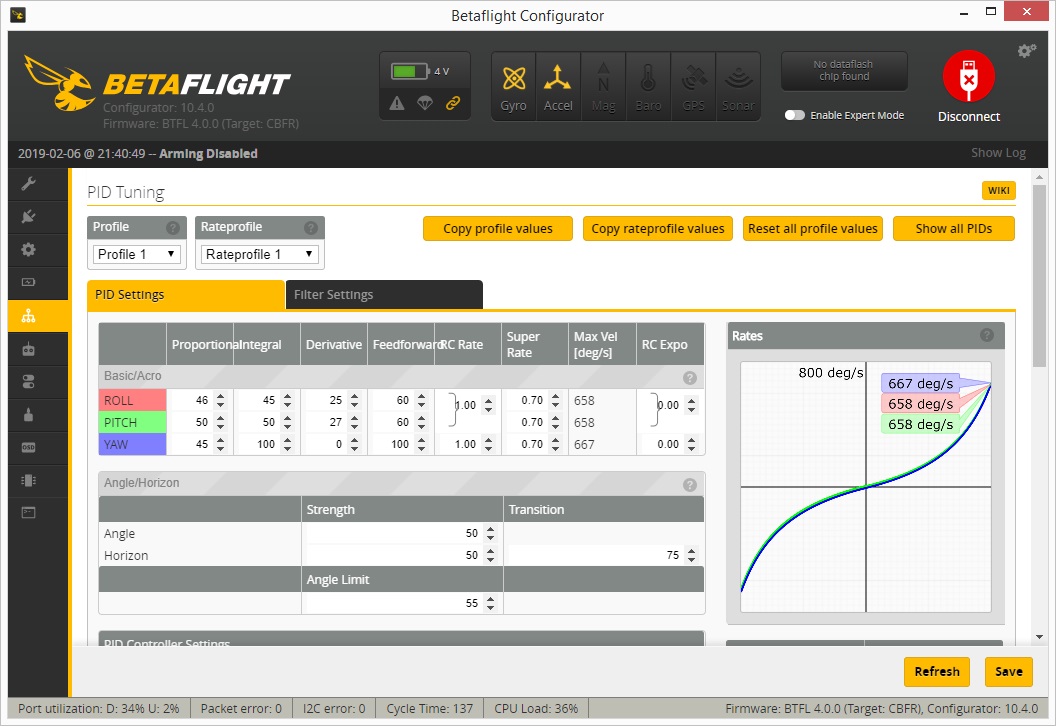Open the Motors sidebar icon
This screenshot has width=1056, height=726.
tap(28, 414)
